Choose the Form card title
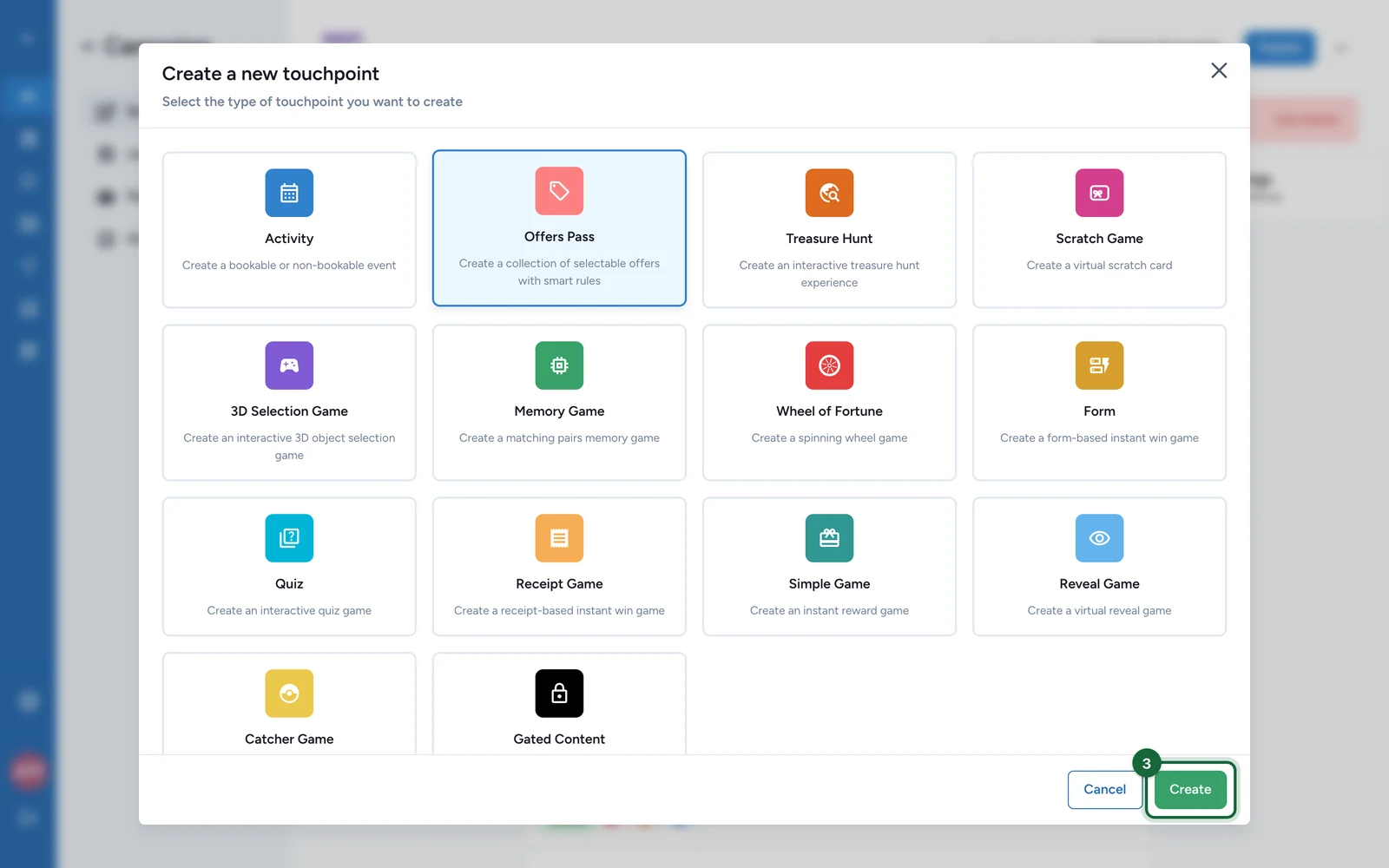 tap(1099, 411)
